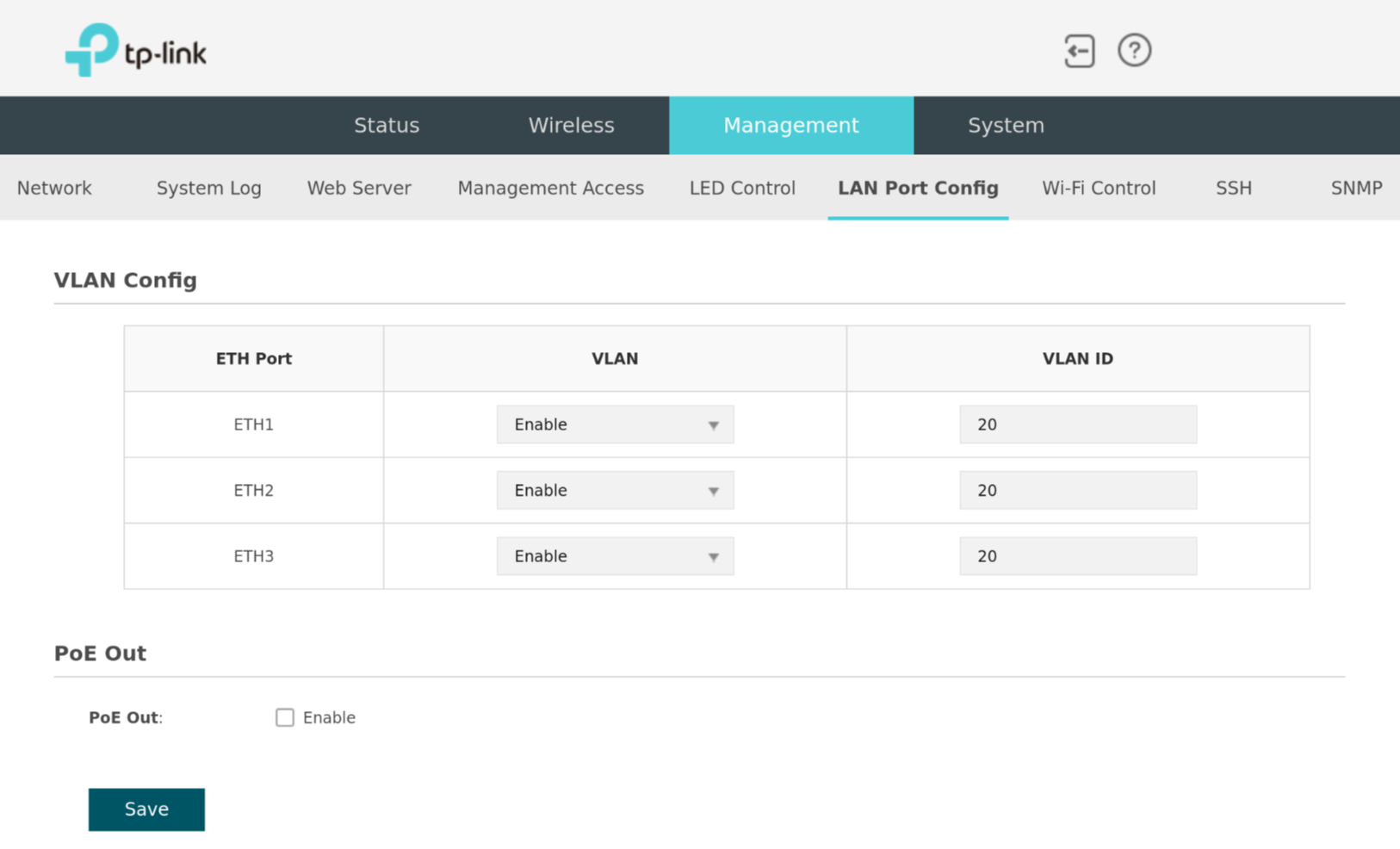Navigate to Web Server settings
This screenshot has width=1400, height=849.
click(359, 188)
